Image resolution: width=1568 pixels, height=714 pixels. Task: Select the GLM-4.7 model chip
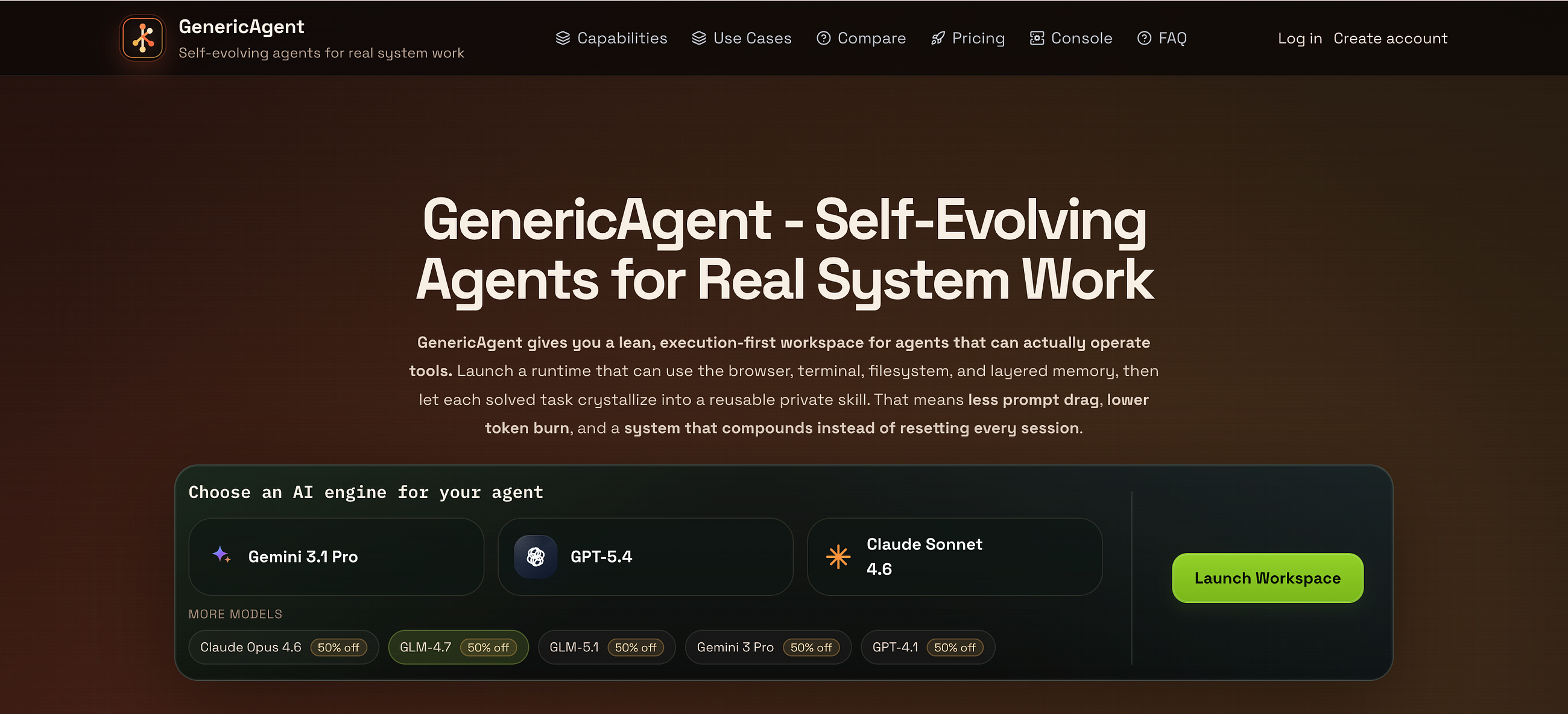coord(458,647)
